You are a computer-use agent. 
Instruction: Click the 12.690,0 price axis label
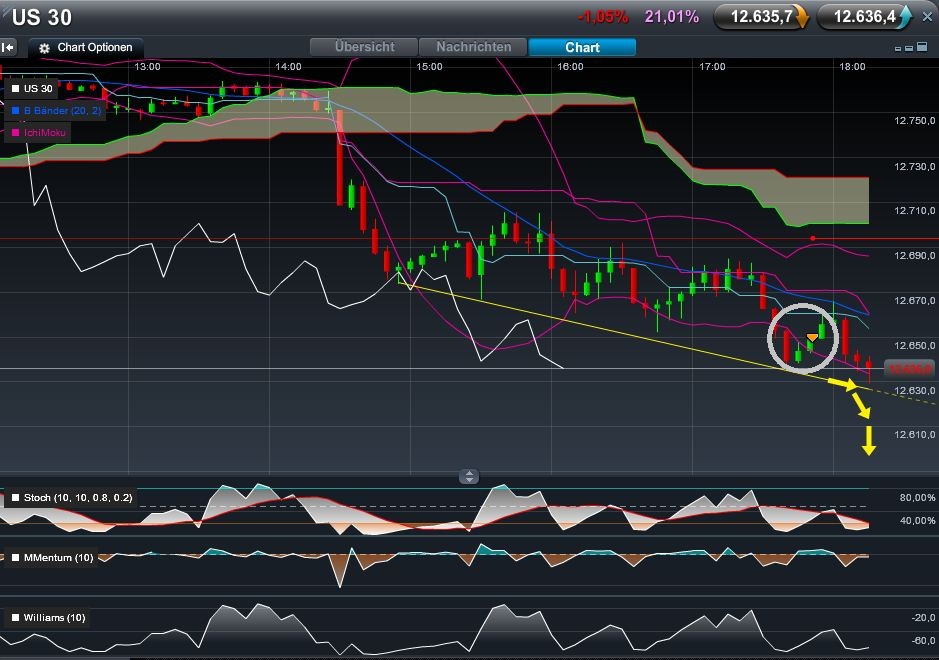pyautogui.click(x=914, y=256)
